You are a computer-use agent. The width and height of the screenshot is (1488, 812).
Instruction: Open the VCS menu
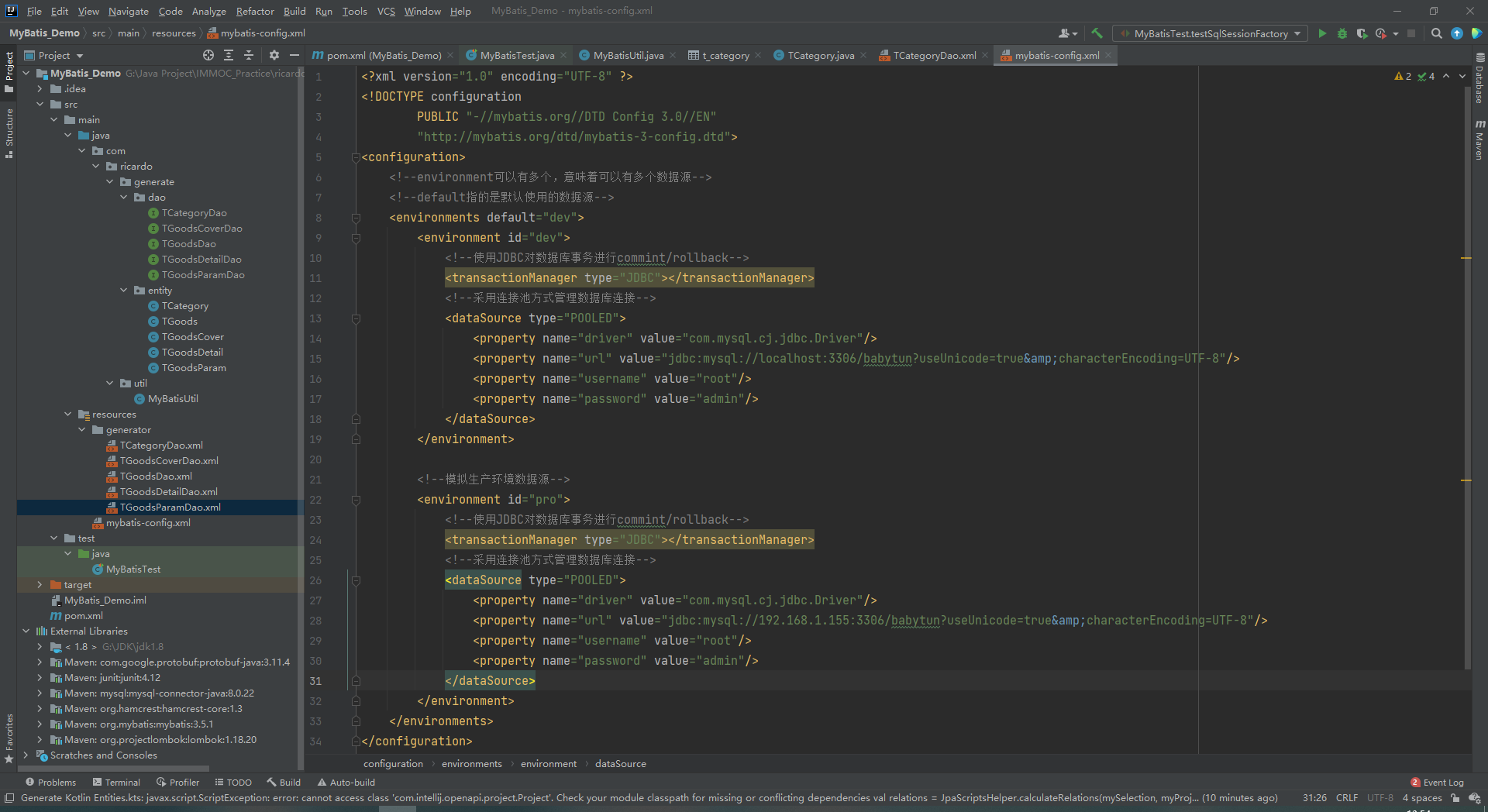[386, 11]
